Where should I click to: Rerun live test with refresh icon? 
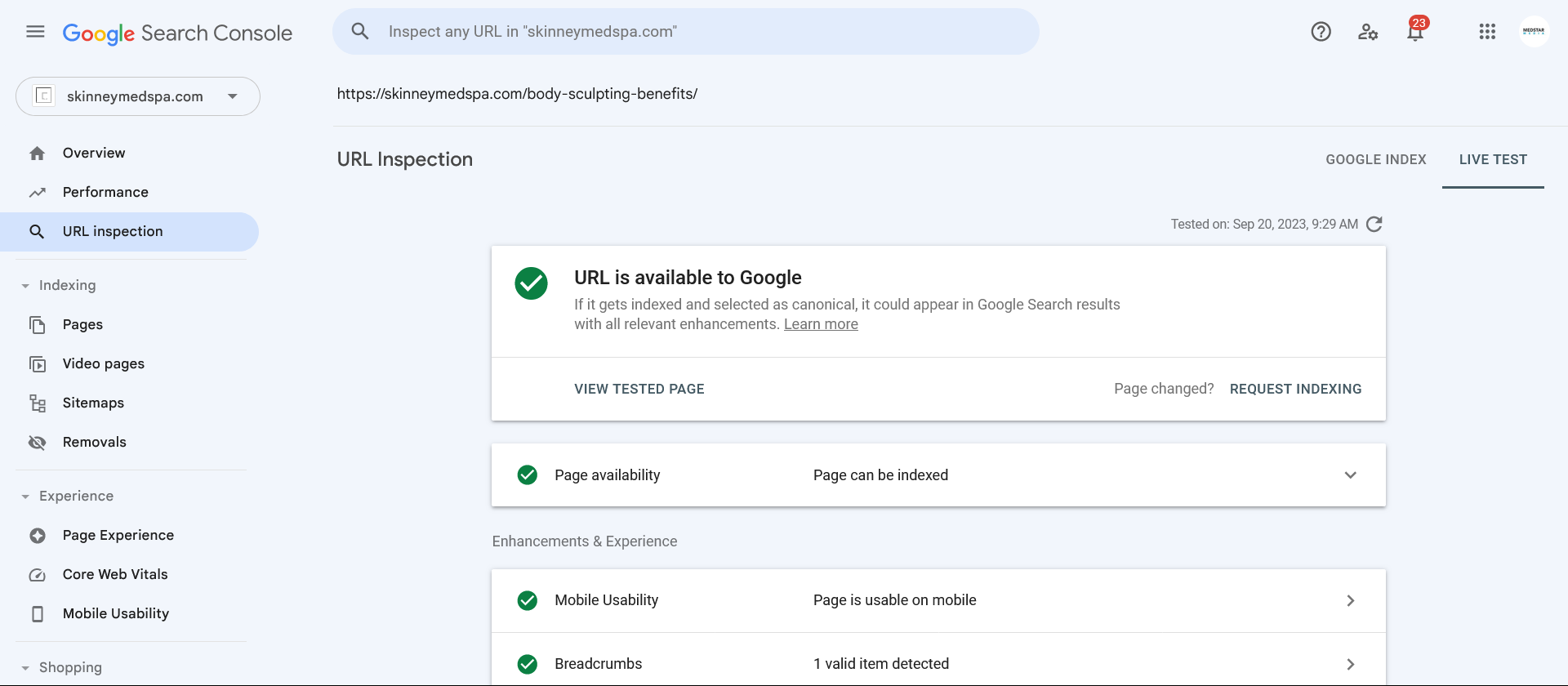point(1374,224)
